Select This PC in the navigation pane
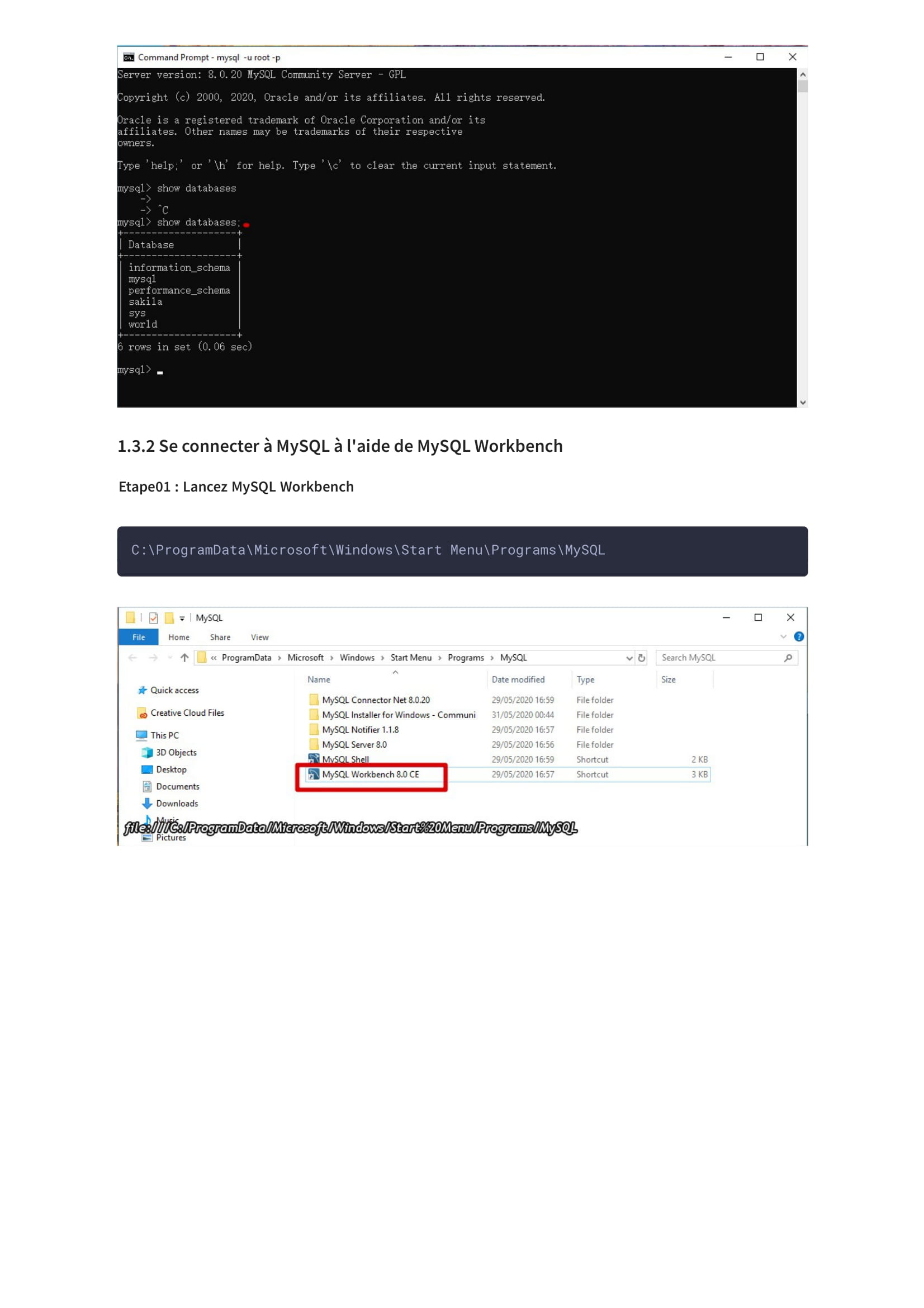The image size is (924, 1308). pos(158,735)
